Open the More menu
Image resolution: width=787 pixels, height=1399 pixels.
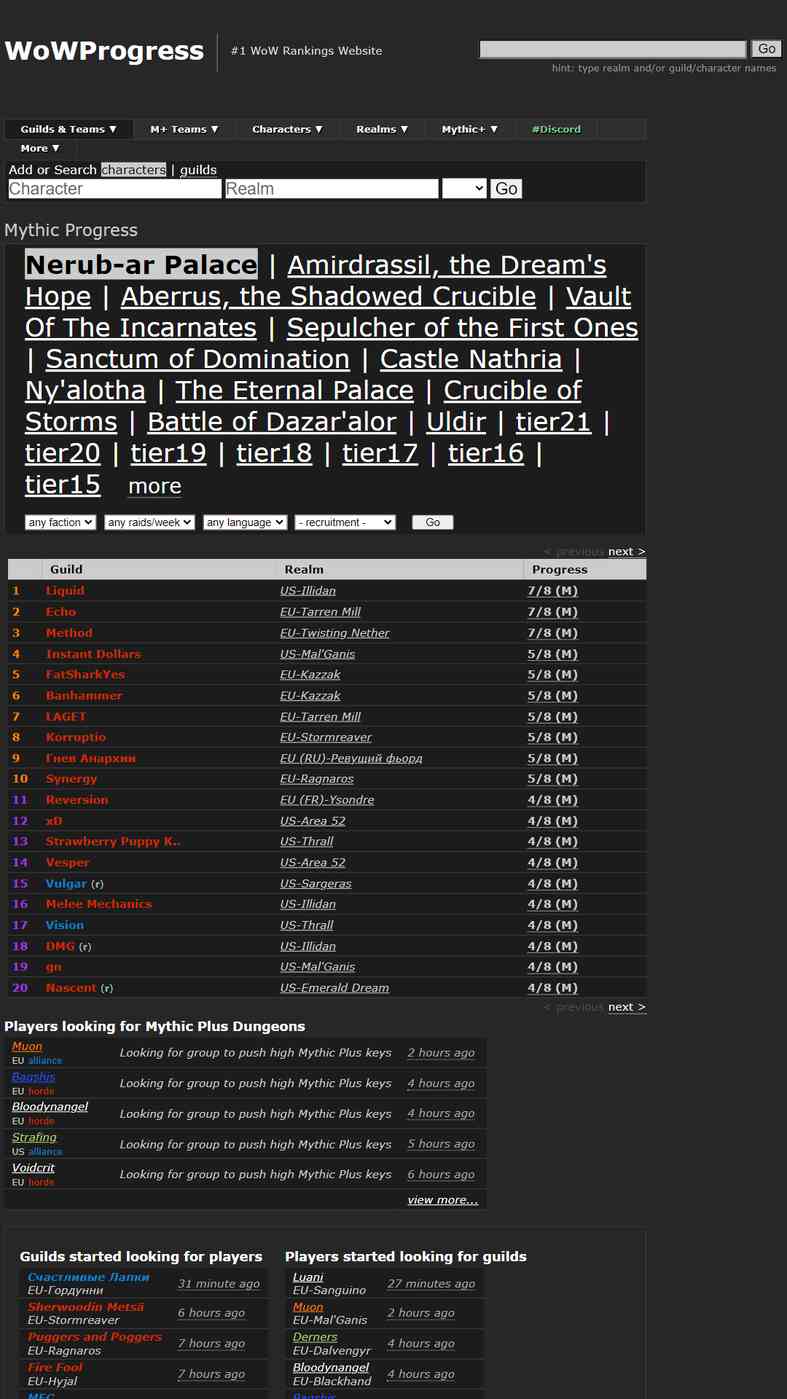(40, 148)
